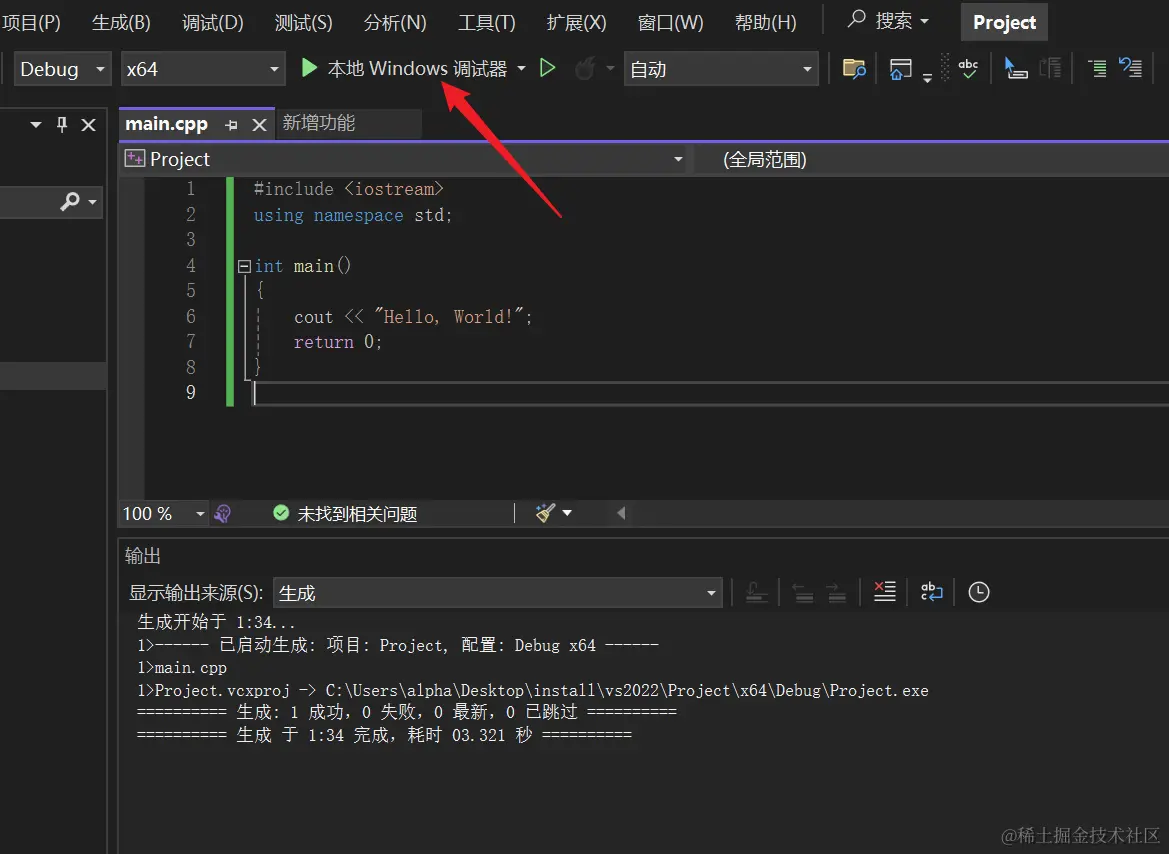This screenshot has height=854, width=1169.
Task: Open the Hot Reload options dropdown arrow
Action: click(610, 69)
